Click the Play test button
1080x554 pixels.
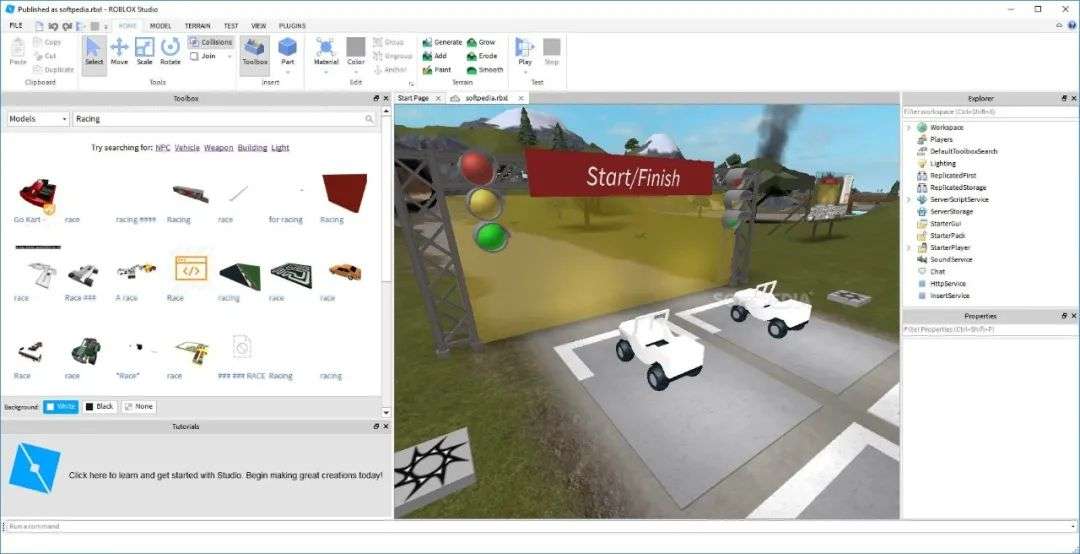tap(525, 52)
